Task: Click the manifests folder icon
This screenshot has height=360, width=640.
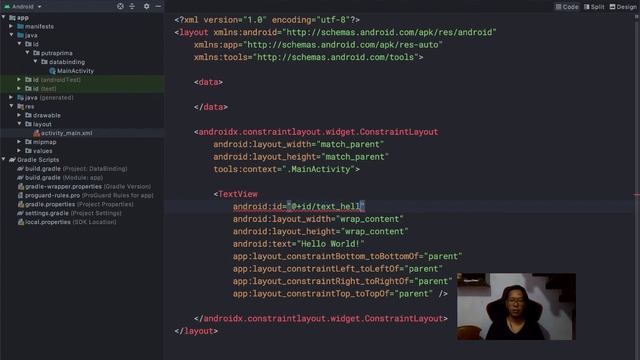Action: pos(20,26)
